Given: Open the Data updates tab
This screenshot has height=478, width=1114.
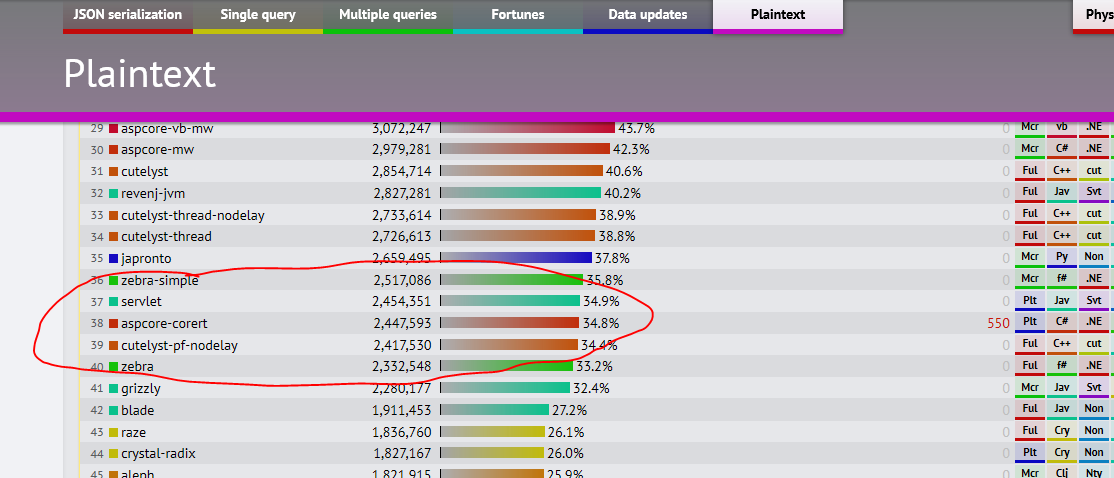Looking at the screenshot, I should point(648,16).
